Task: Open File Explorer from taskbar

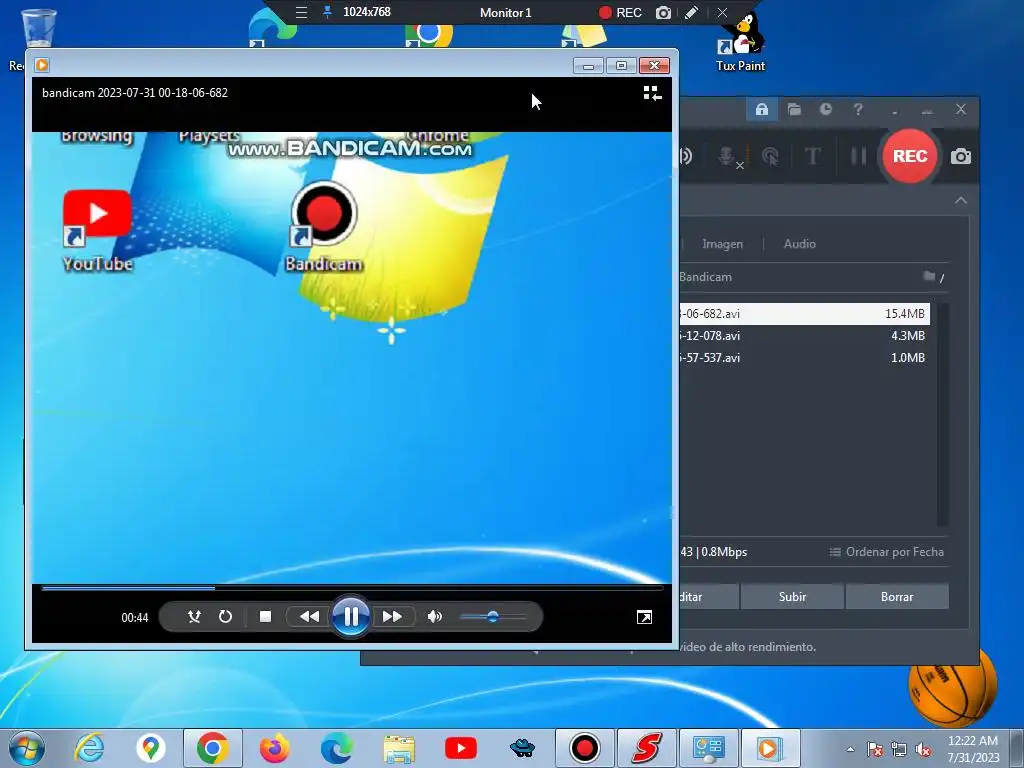Action: point(398,748)
